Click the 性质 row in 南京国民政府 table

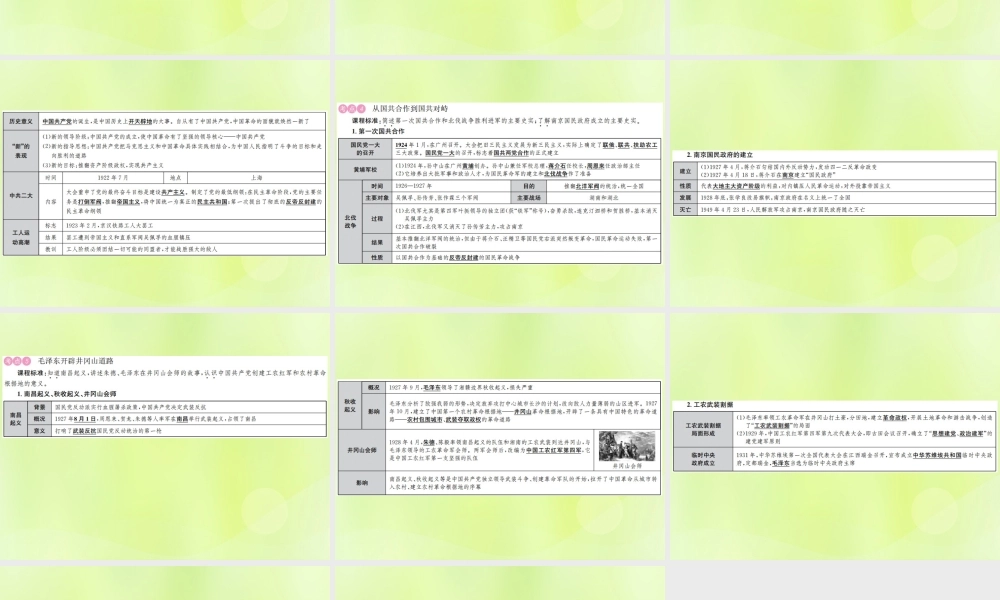(835, 186)
